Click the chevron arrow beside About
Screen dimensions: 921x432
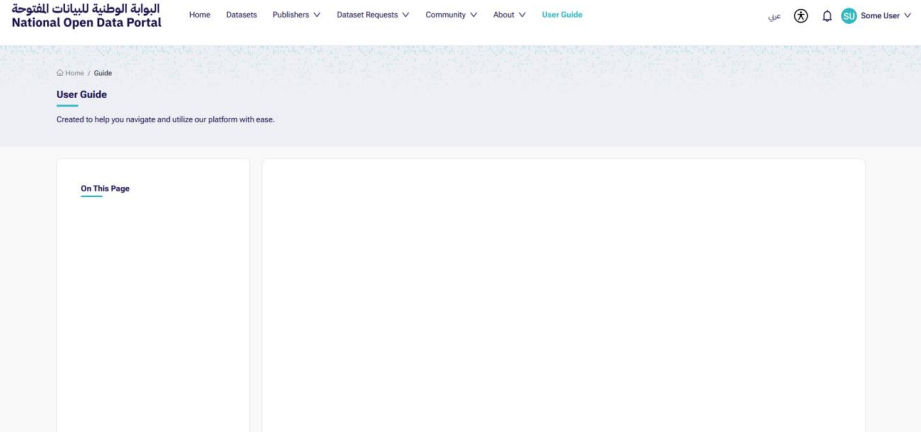click(x=524, y=15)
